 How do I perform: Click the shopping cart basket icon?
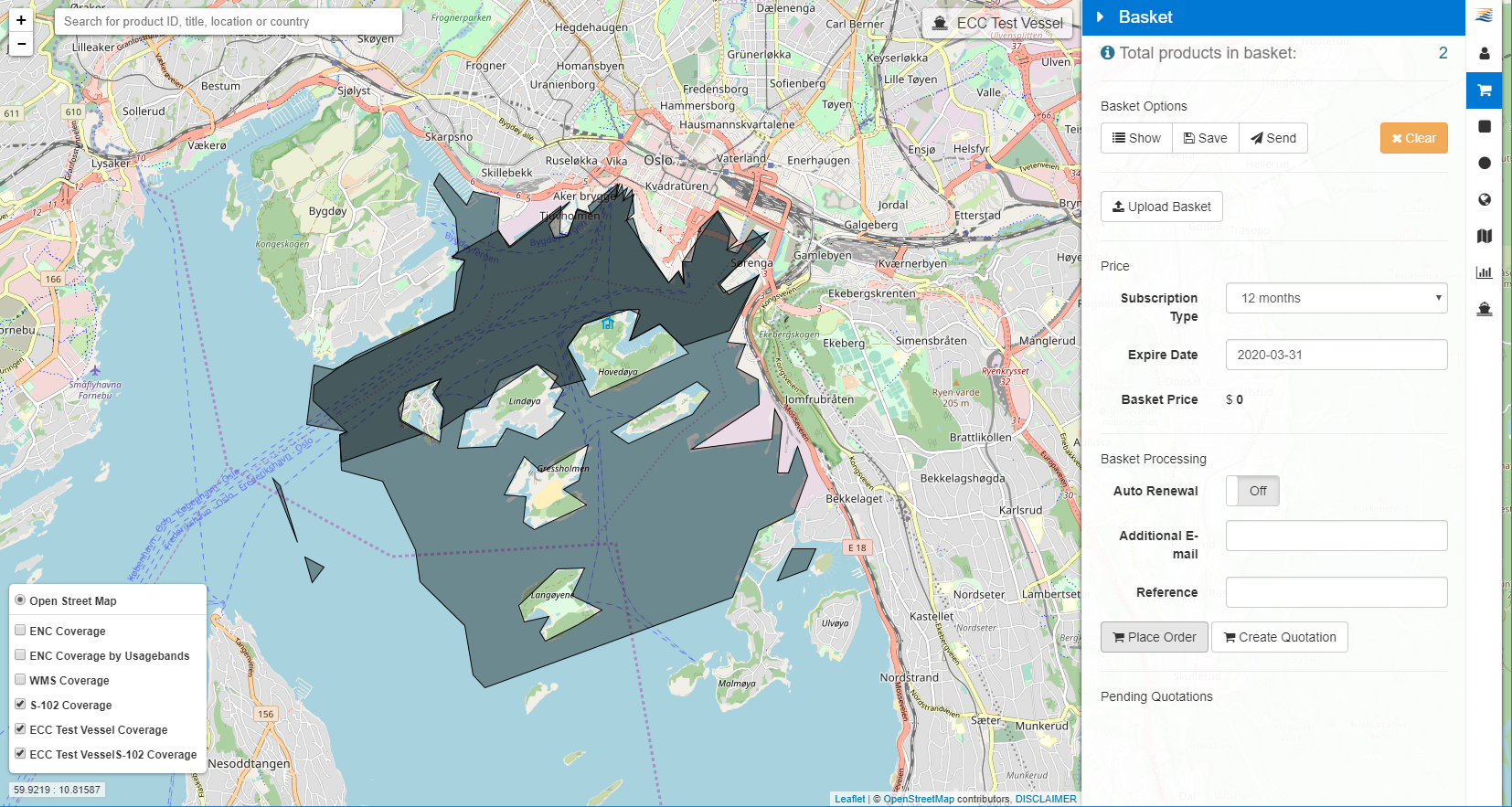click(1484, 90)
